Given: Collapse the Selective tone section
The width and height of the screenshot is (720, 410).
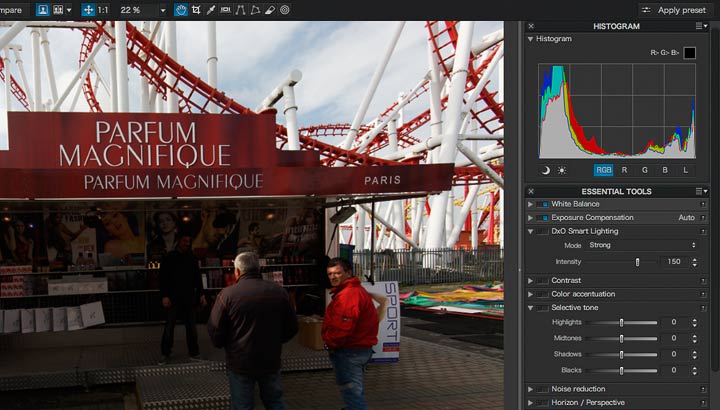Looking at the screenshot, I should [530, 308].
